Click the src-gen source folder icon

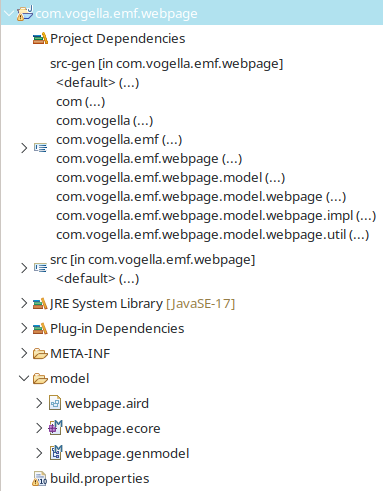tap(40, 148)
